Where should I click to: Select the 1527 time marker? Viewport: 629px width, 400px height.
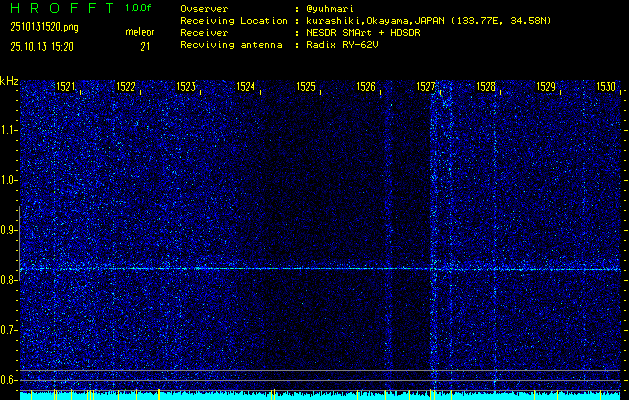tap(426, 86)
